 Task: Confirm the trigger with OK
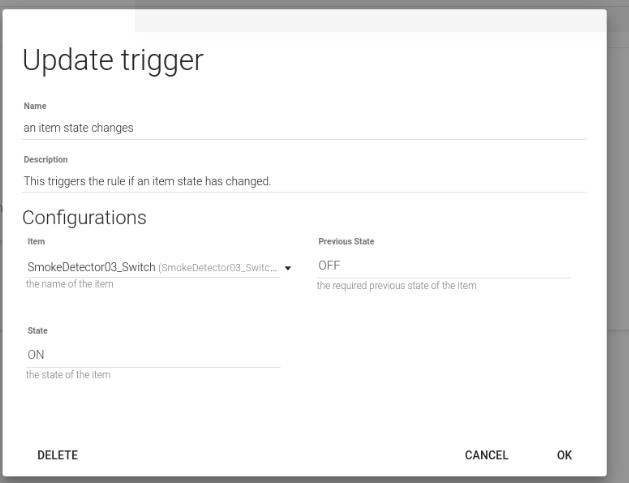click(564, 455)
